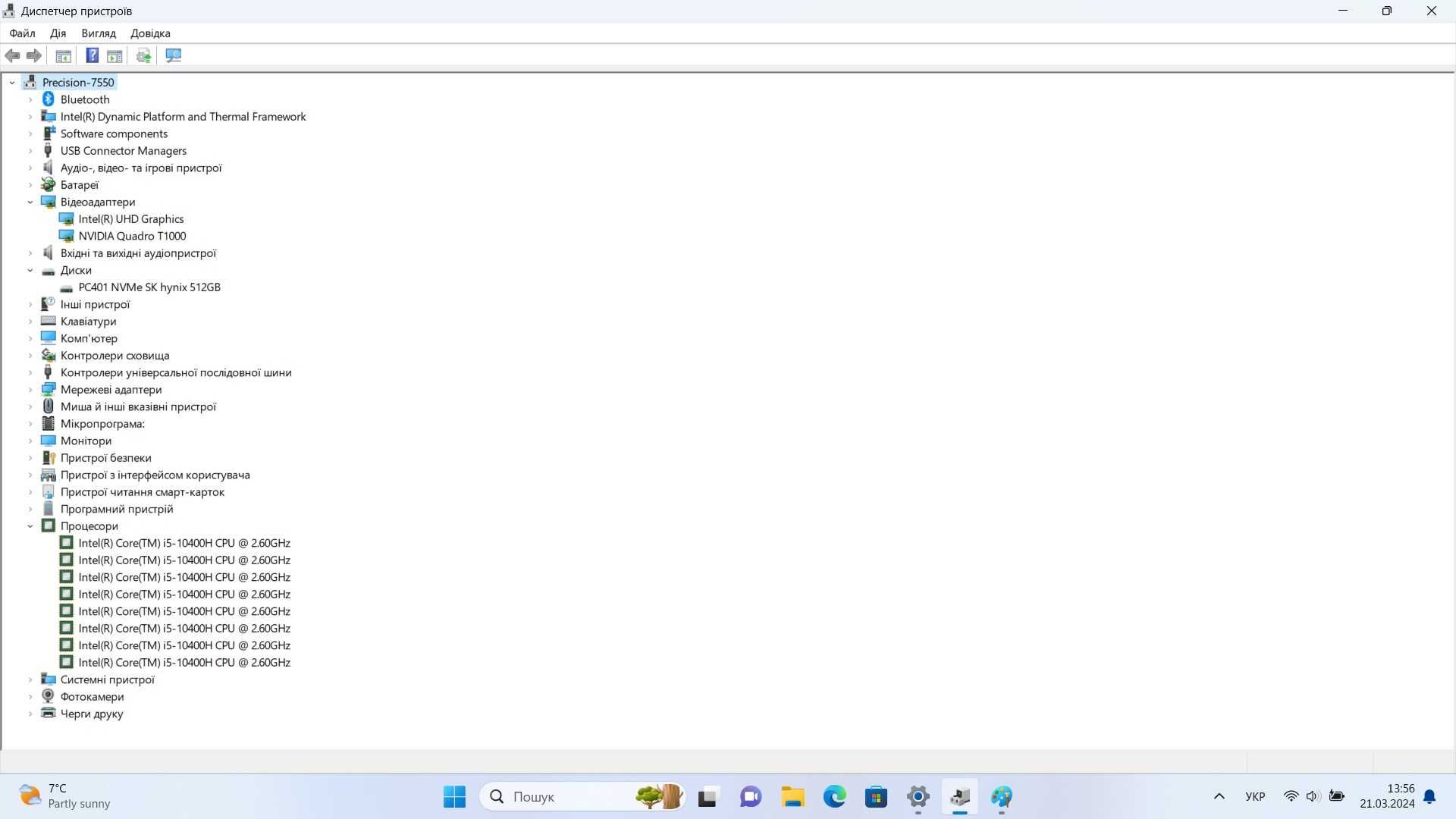
Task: Switch the УКР input language indicator
Action: pyautogui.click(x=1255, y=796)
